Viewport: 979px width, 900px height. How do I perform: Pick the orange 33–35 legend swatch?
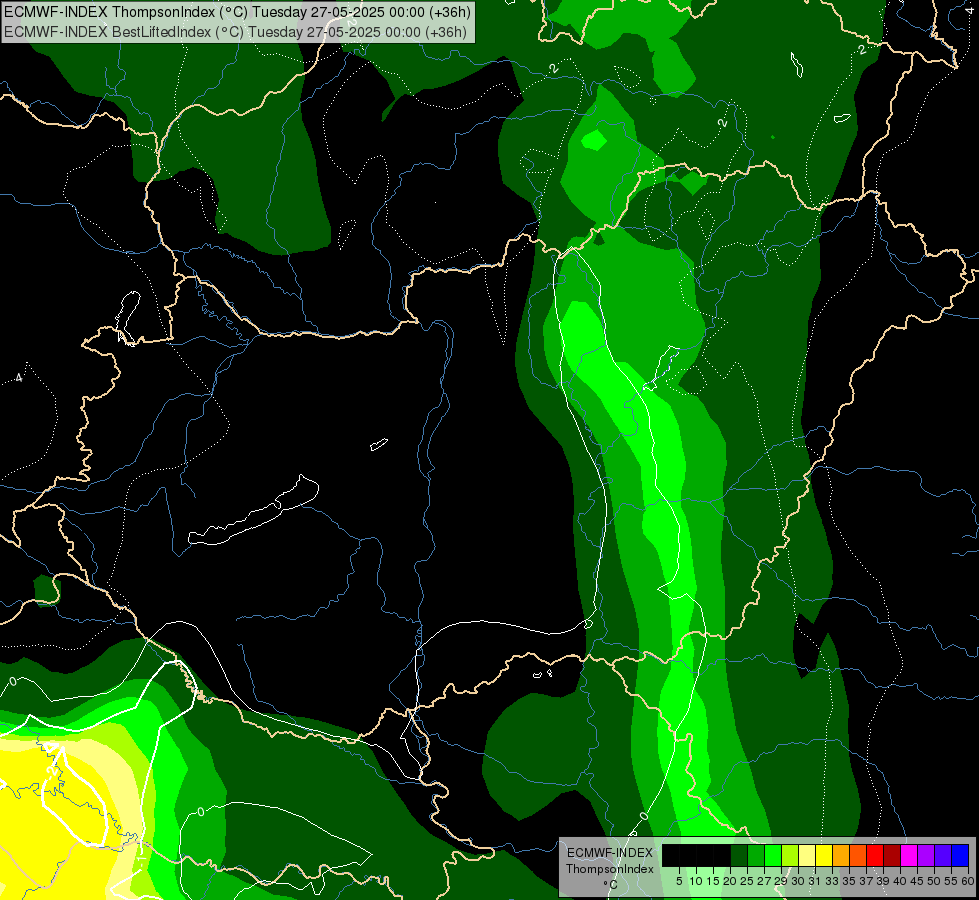841,855
